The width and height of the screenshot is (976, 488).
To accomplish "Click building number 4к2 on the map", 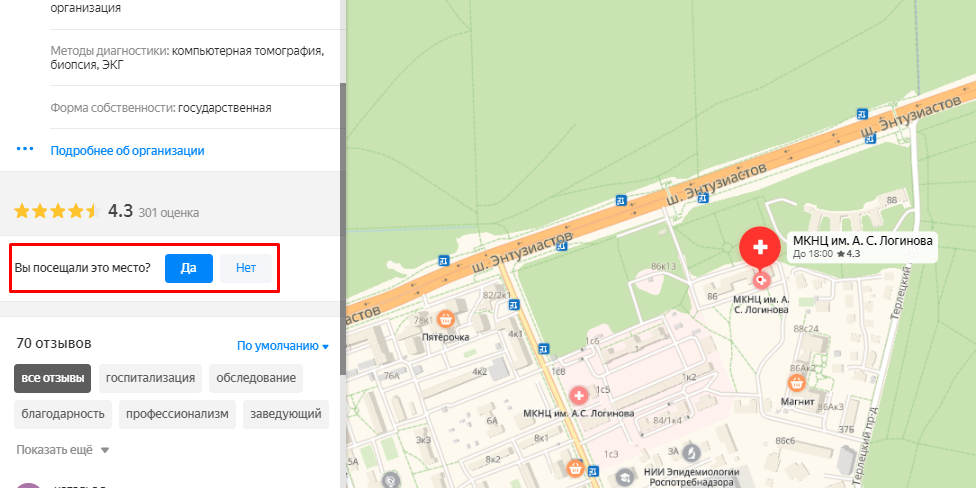I will coord(479,372).
